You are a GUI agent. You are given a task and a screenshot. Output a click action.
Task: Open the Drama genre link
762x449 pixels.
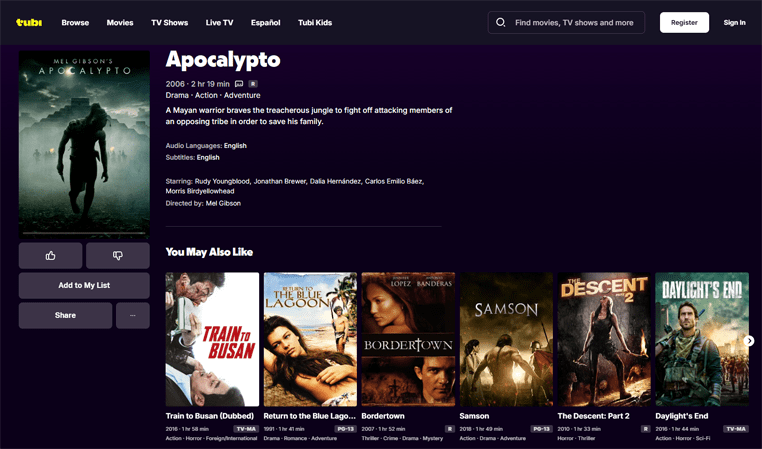pyautogui.click(x=177, y=95)
